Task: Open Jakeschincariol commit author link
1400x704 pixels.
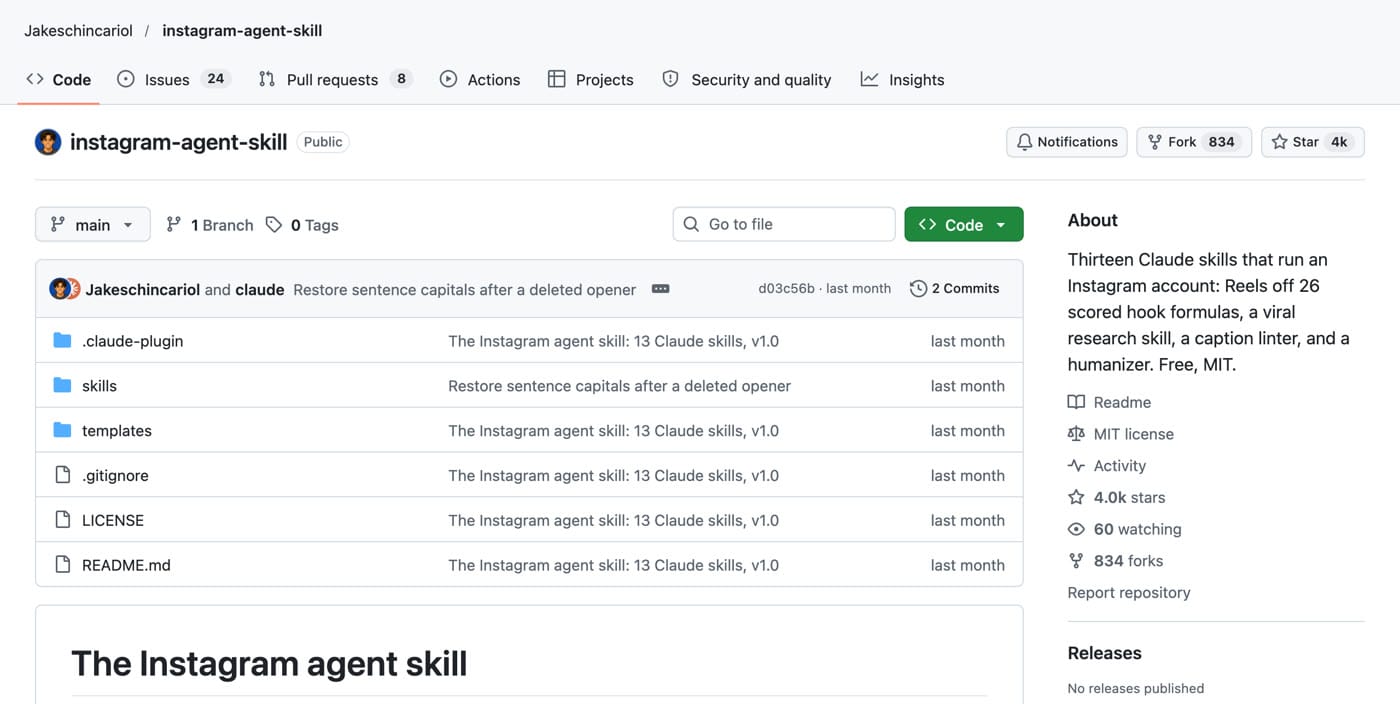Action: point(143,290)
